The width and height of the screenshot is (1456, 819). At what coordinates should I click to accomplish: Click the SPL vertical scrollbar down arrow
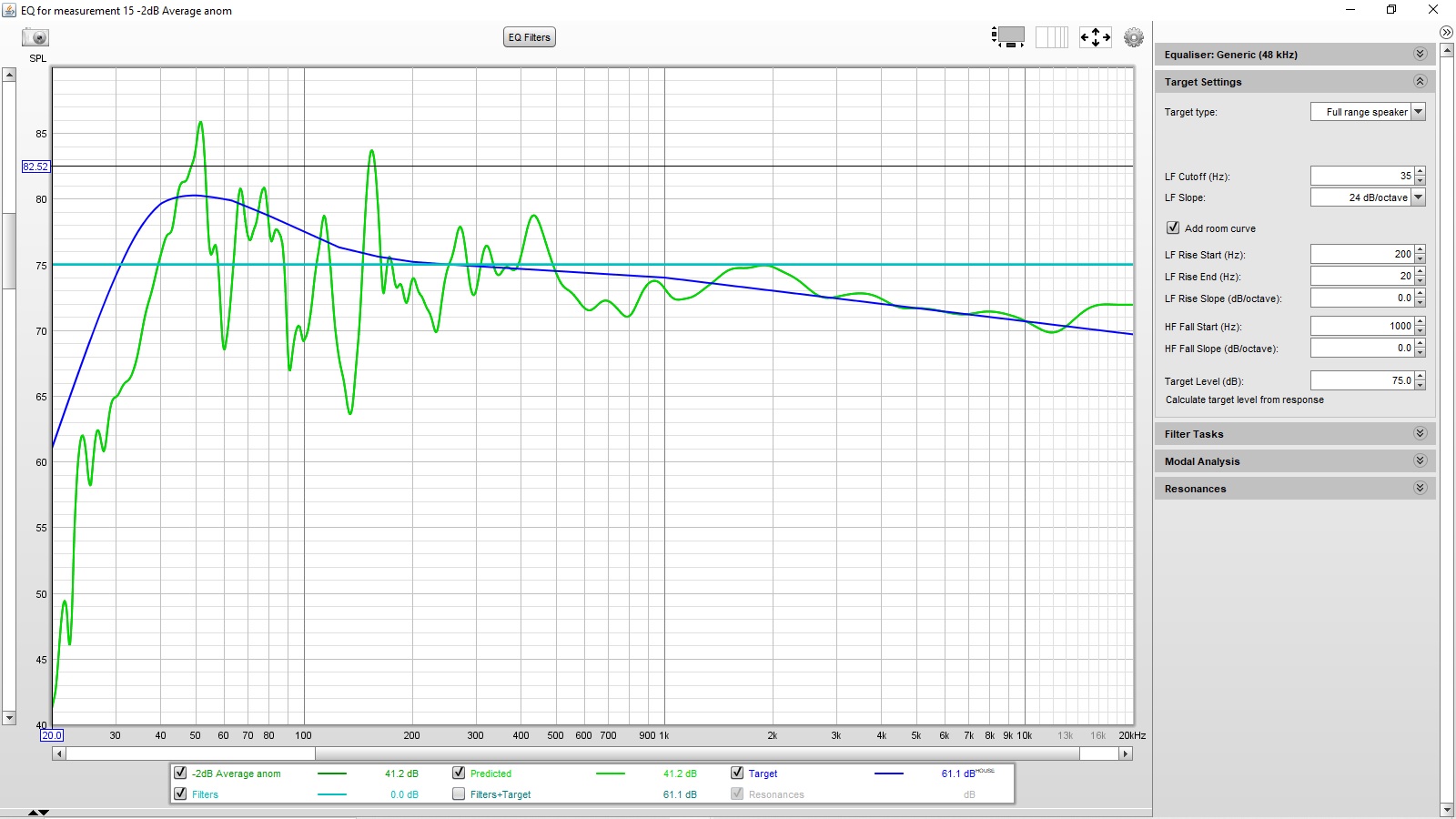pyautogui.click(x=9, y=718)
